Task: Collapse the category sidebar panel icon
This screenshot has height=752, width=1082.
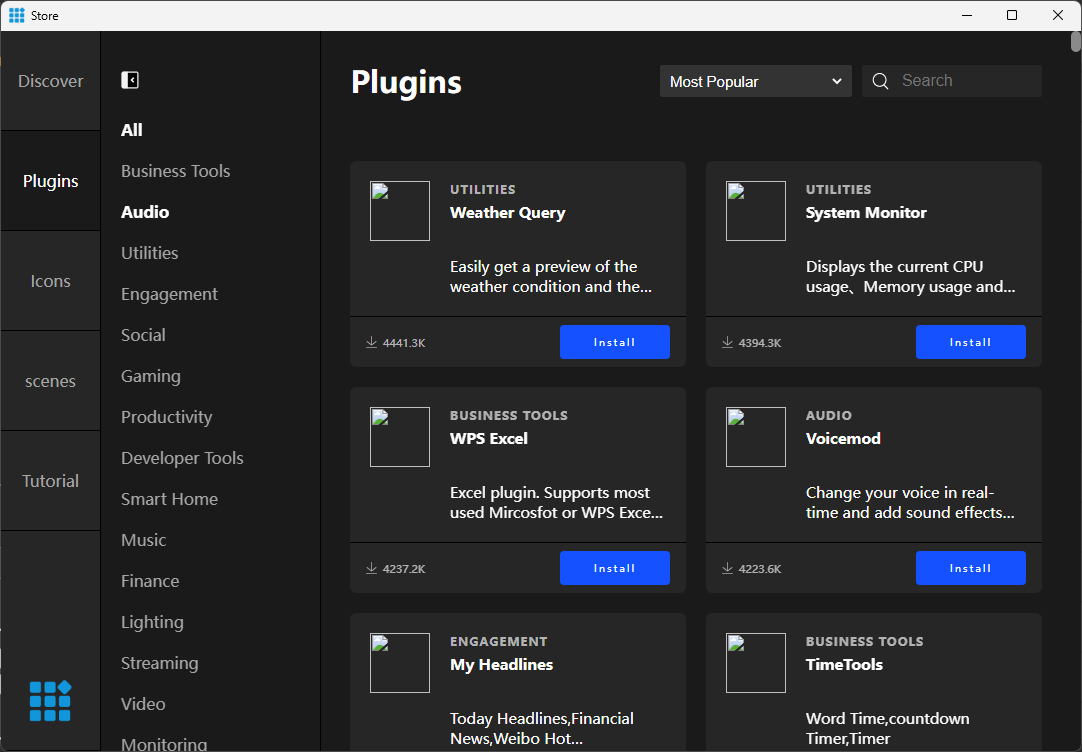Action: [130, 80]
